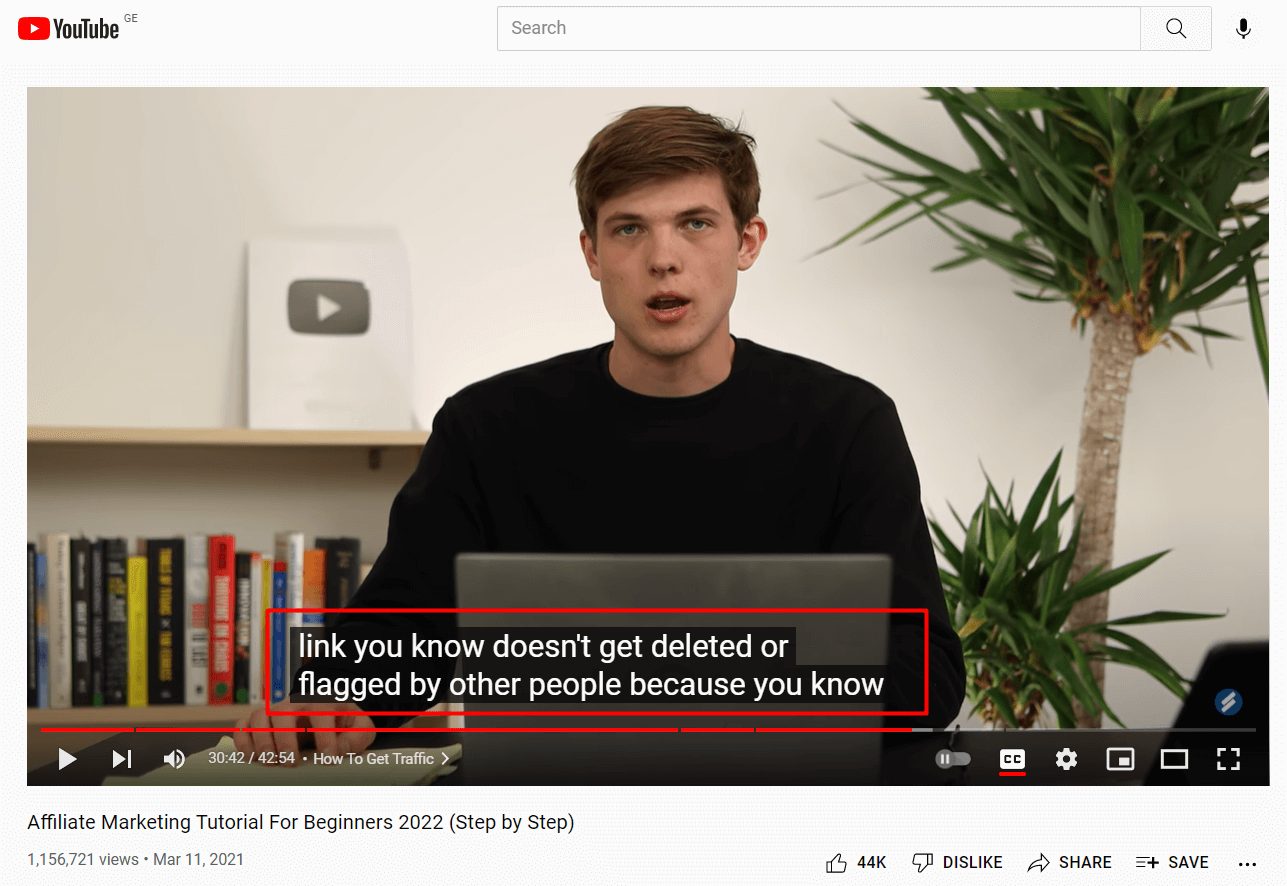
Task: Share this video
Action: (x=1070, y=862)
